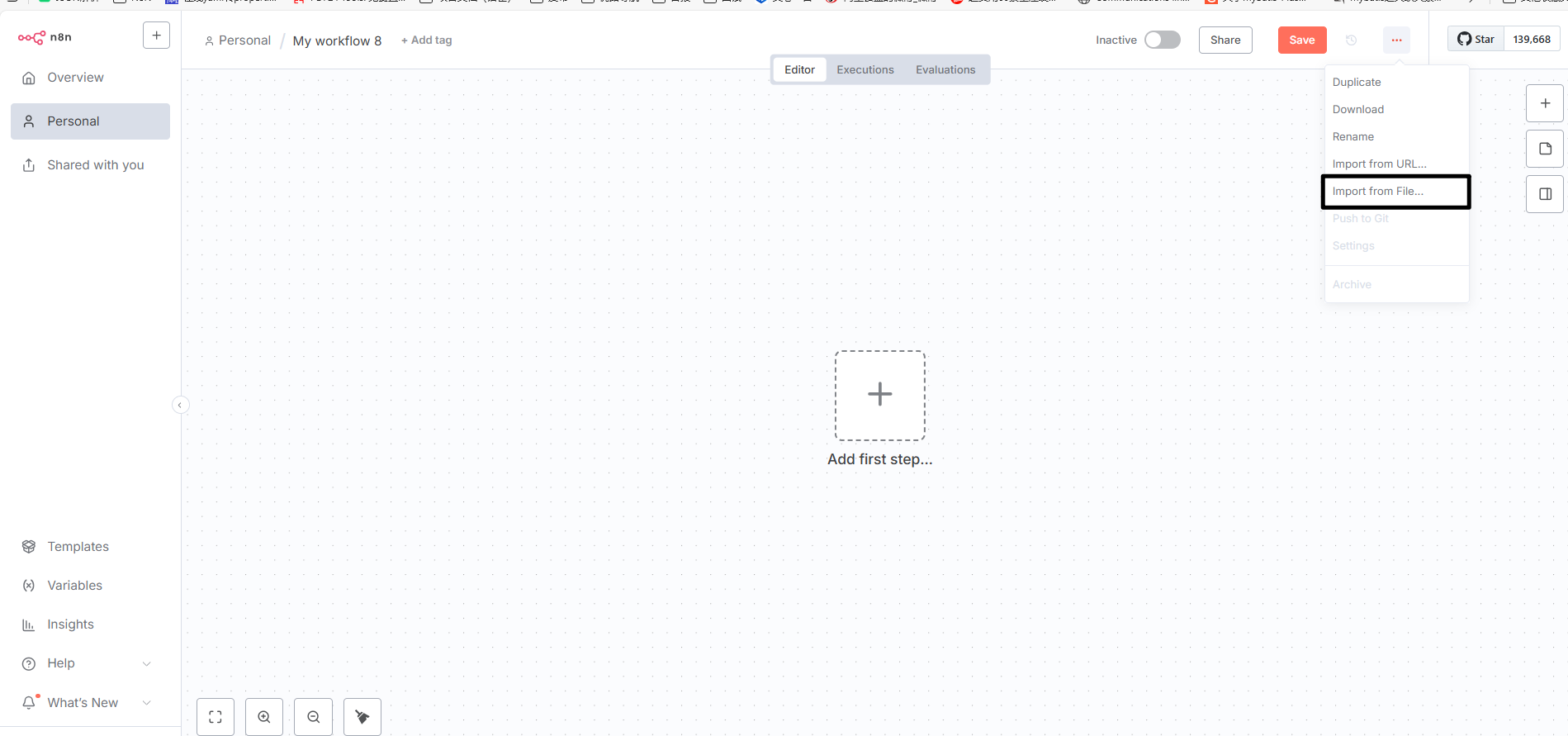1568x736 pixels.
Task: Add a sticky note to canvas
Action: 1545,149
